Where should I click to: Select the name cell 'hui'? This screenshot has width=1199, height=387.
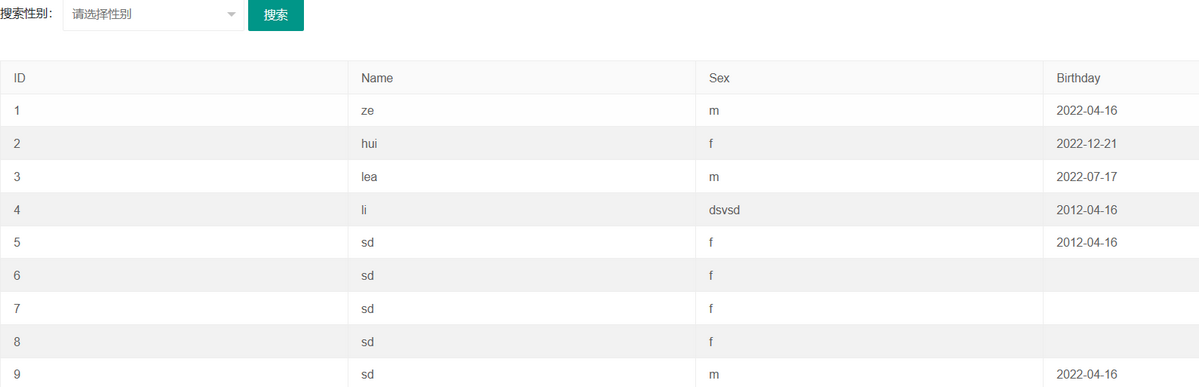[522, 144]
